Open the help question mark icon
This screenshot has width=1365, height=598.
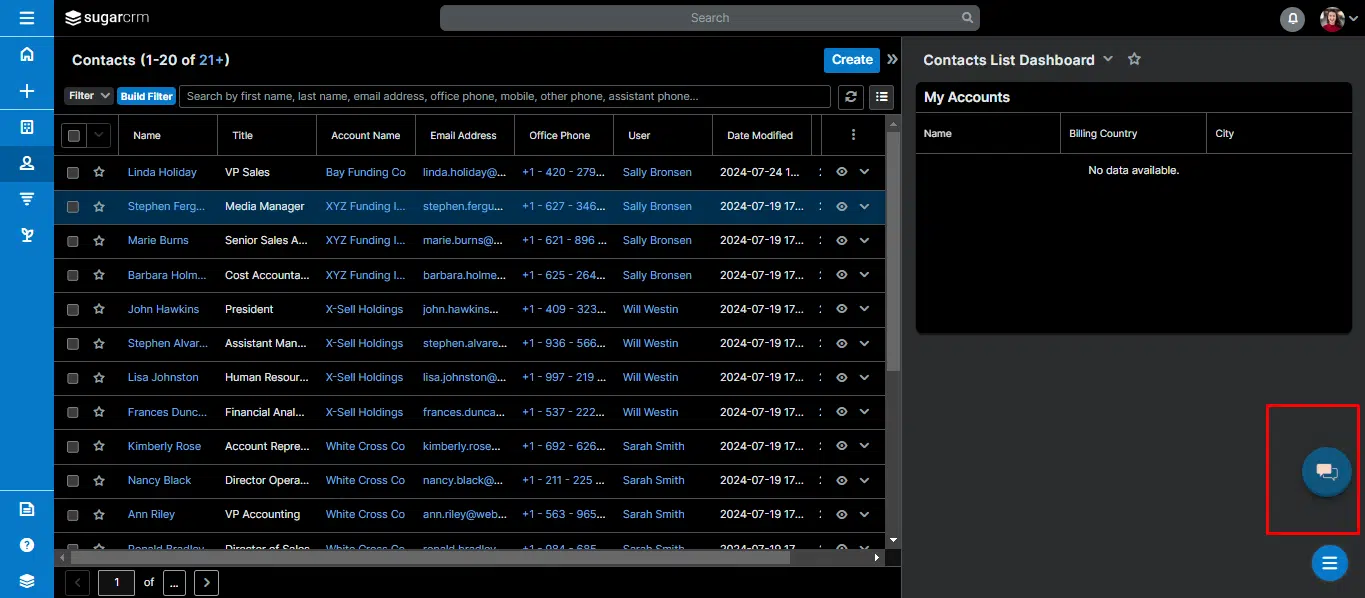coord(27,545)
